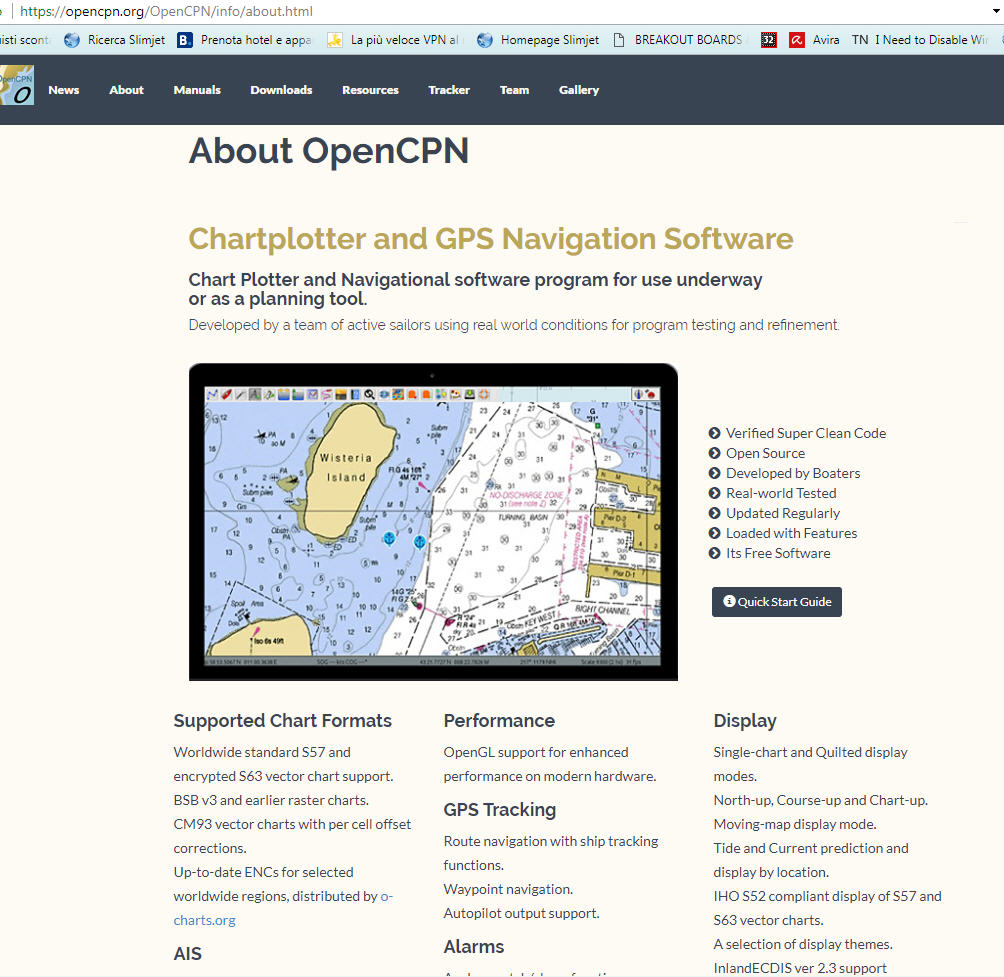The image size is (1004, 977).
Task: Click the arrow icon beside Updated Regularly
Action: pos(715,513)
